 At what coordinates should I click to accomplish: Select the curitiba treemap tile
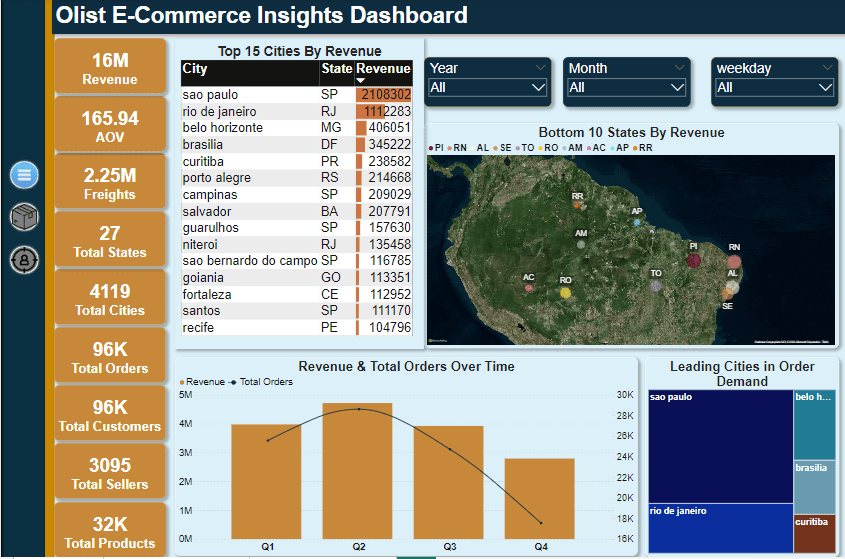point(815,533)
